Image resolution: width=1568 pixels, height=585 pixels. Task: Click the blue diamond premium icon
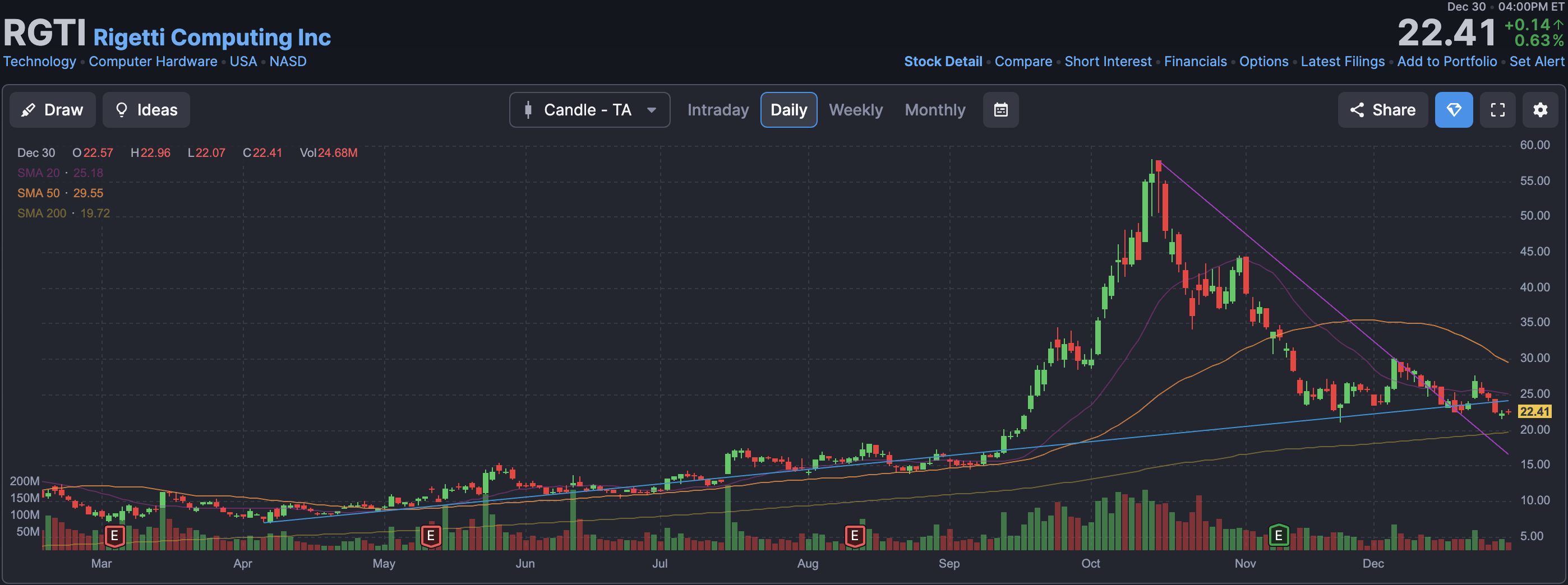pos(1454,110)
